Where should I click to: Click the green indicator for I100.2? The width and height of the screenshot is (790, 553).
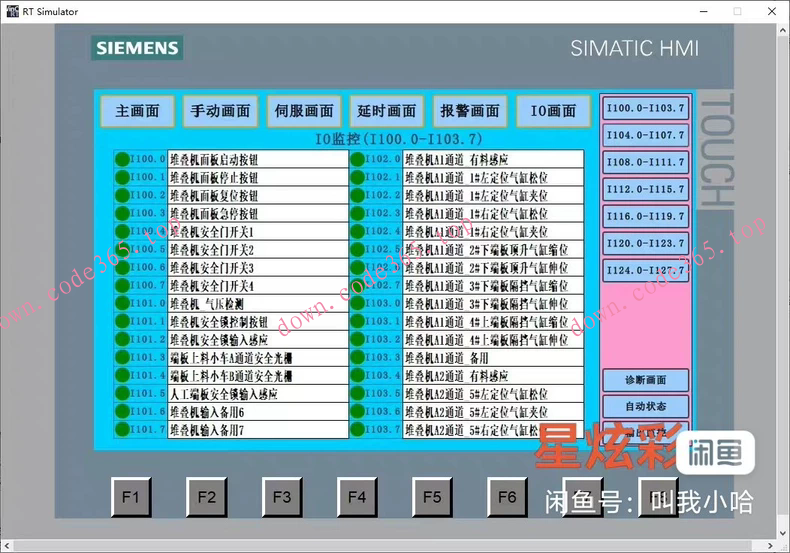coord(122,195)
